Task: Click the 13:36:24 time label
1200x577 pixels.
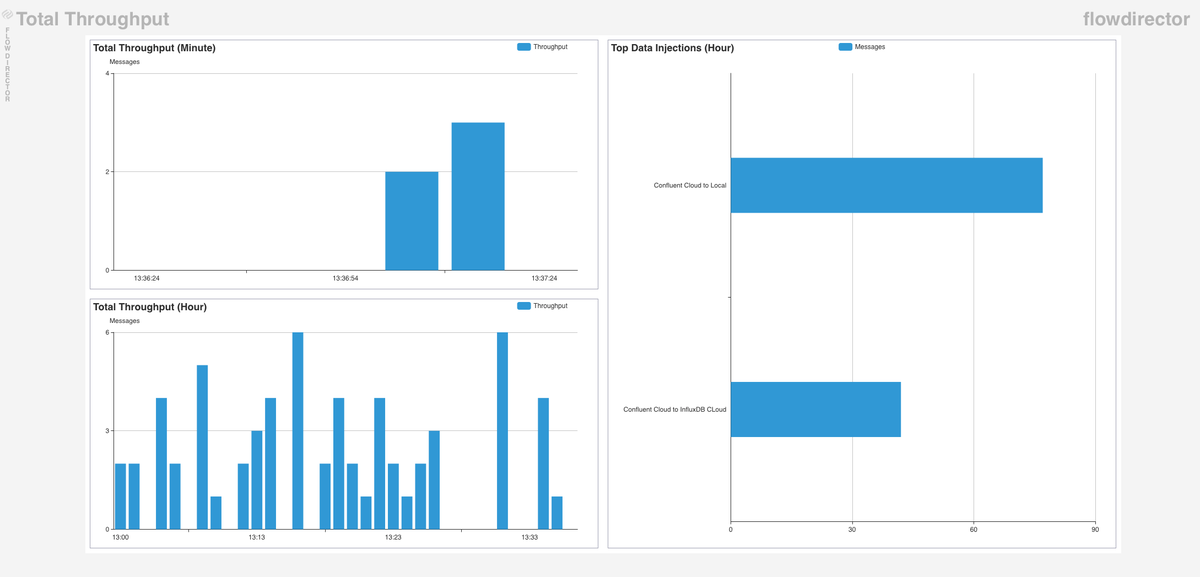Action: (147, 278)
